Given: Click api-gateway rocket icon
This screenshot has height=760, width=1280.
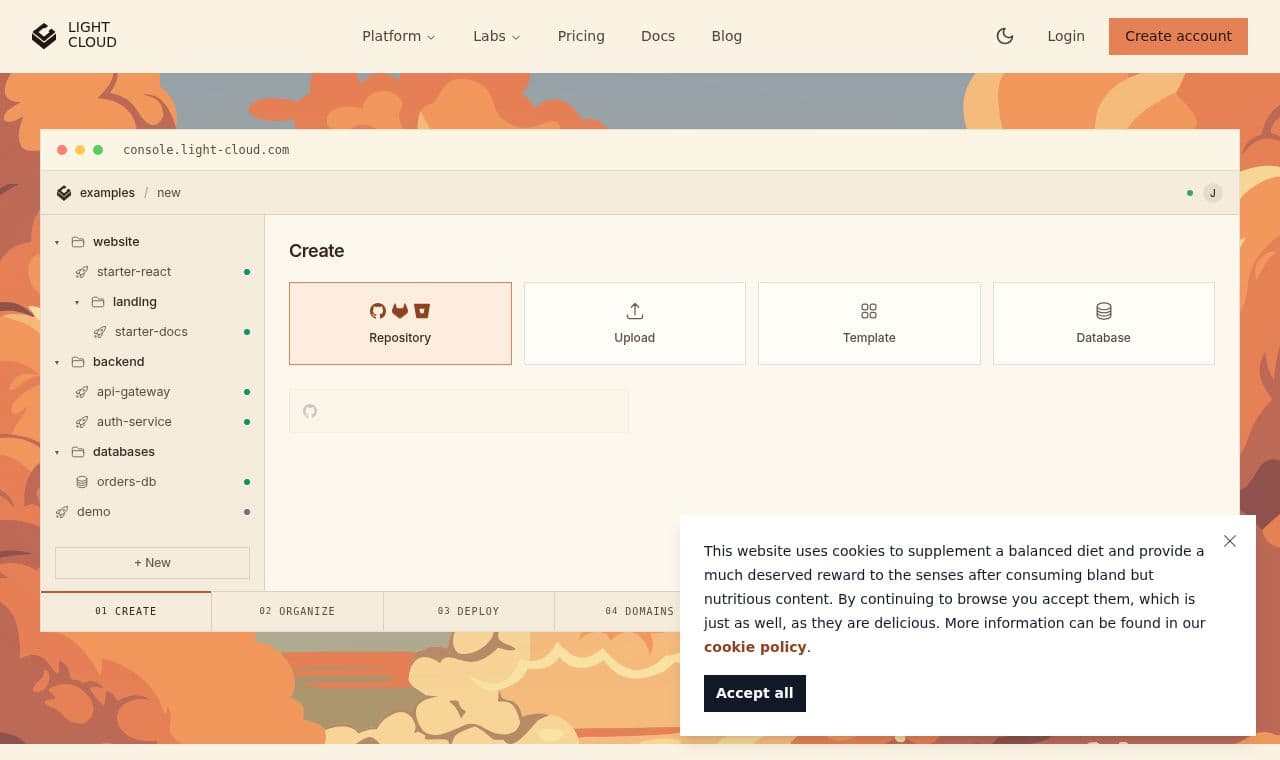Looking at the screenshot, I should pyautogui.click(x=82, y=392).
